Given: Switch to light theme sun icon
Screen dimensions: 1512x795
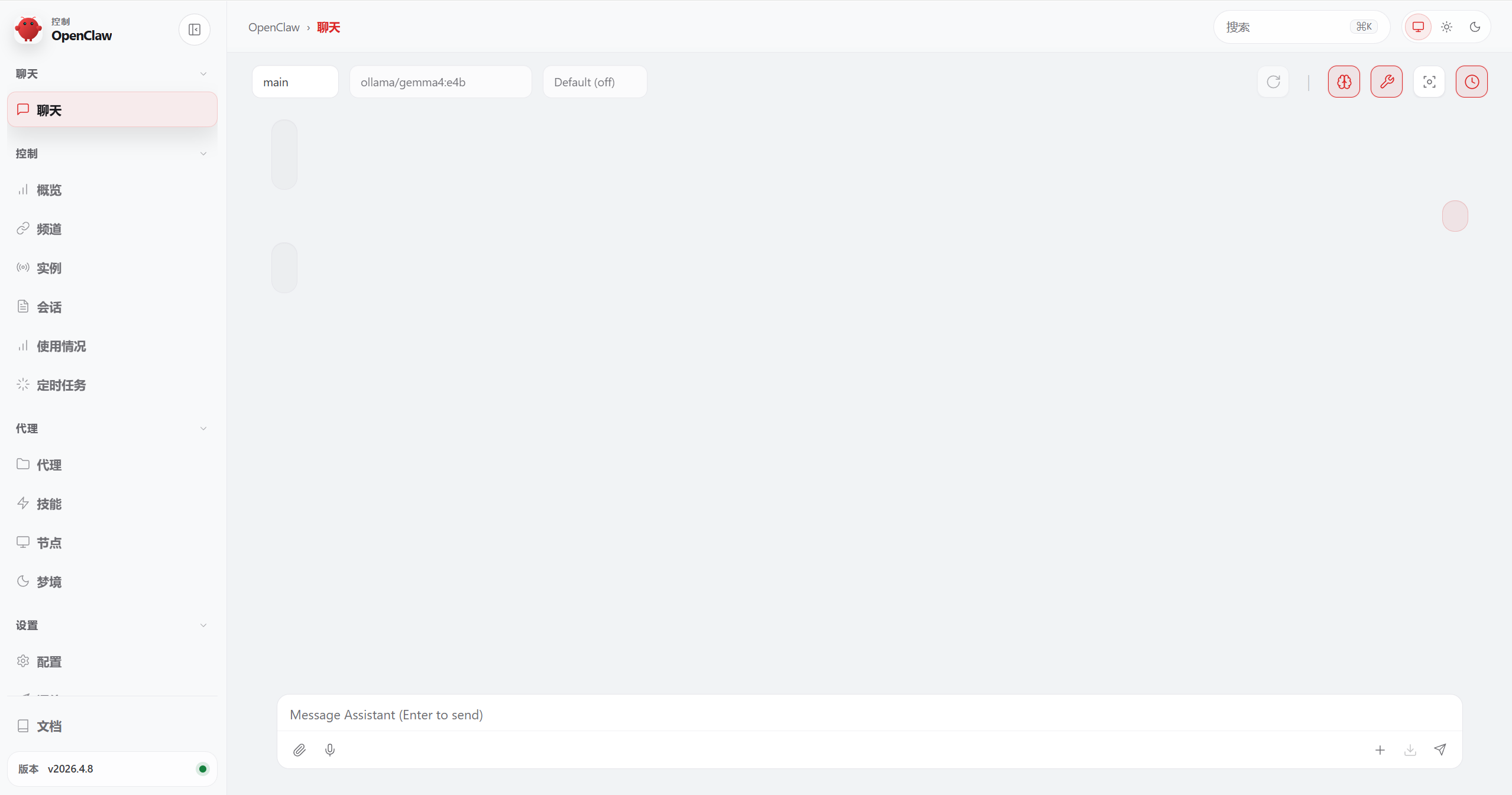Looking at the screenshot, I should coord(1447,27).
